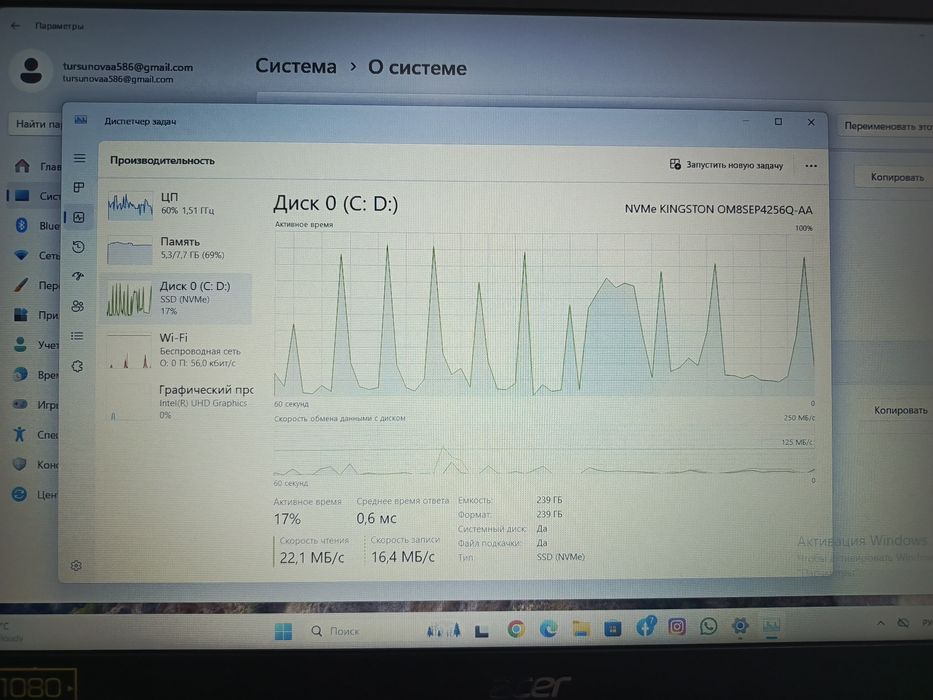Open Bluetooth item in Settings sidebar
The height and width of the screenshot is (700, 933).
coord(37,226)
